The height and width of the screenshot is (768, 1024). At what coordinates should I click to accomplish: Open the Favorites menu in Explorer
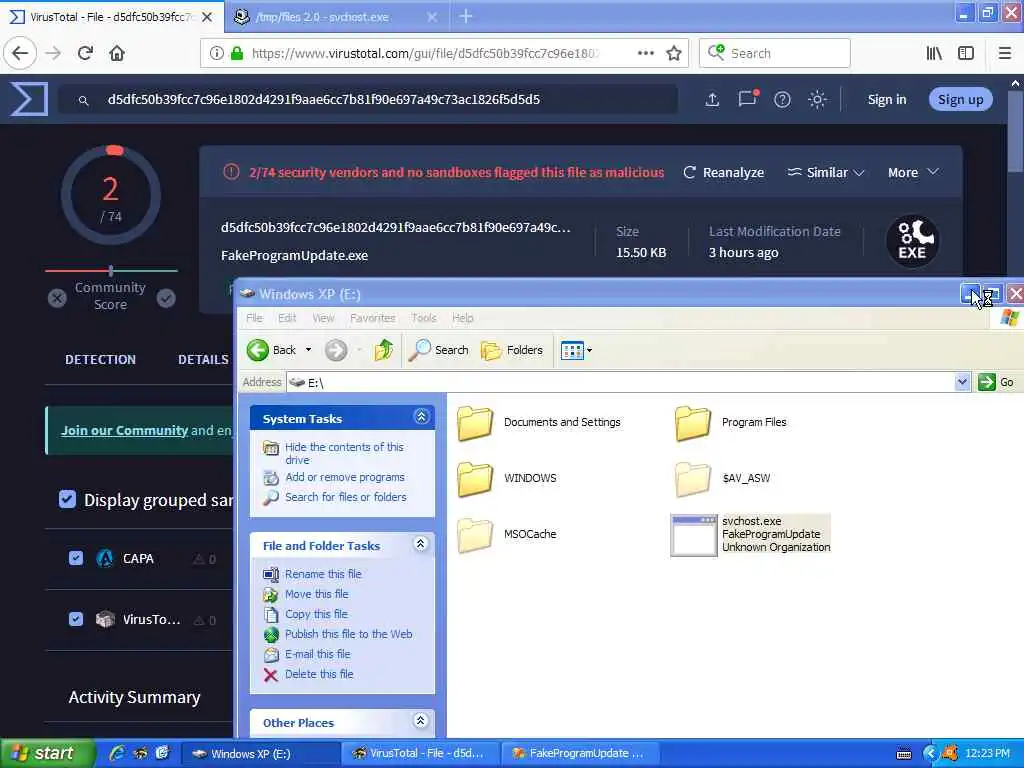372,318
